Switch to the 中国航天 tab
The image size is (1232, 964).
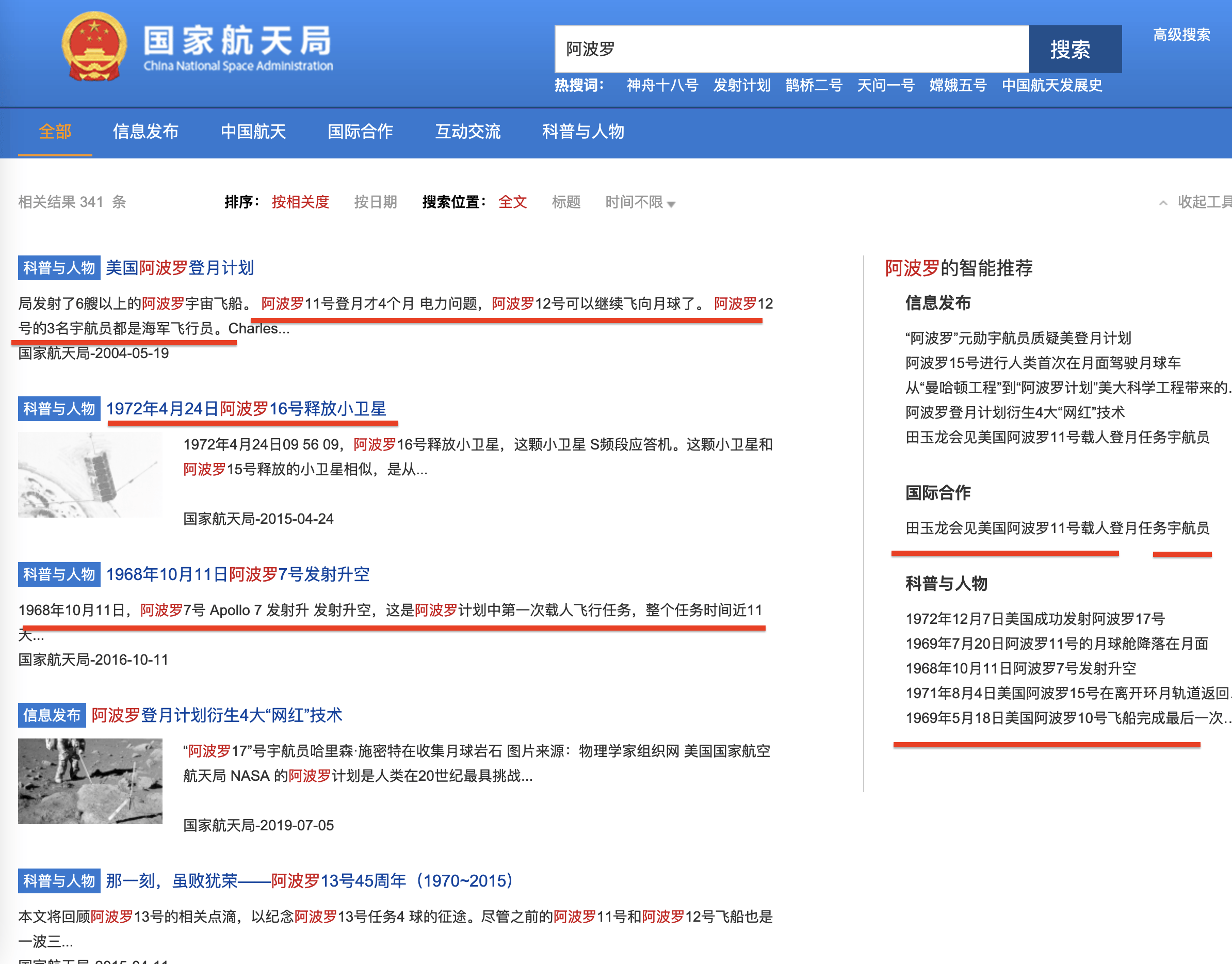[253, 132]
